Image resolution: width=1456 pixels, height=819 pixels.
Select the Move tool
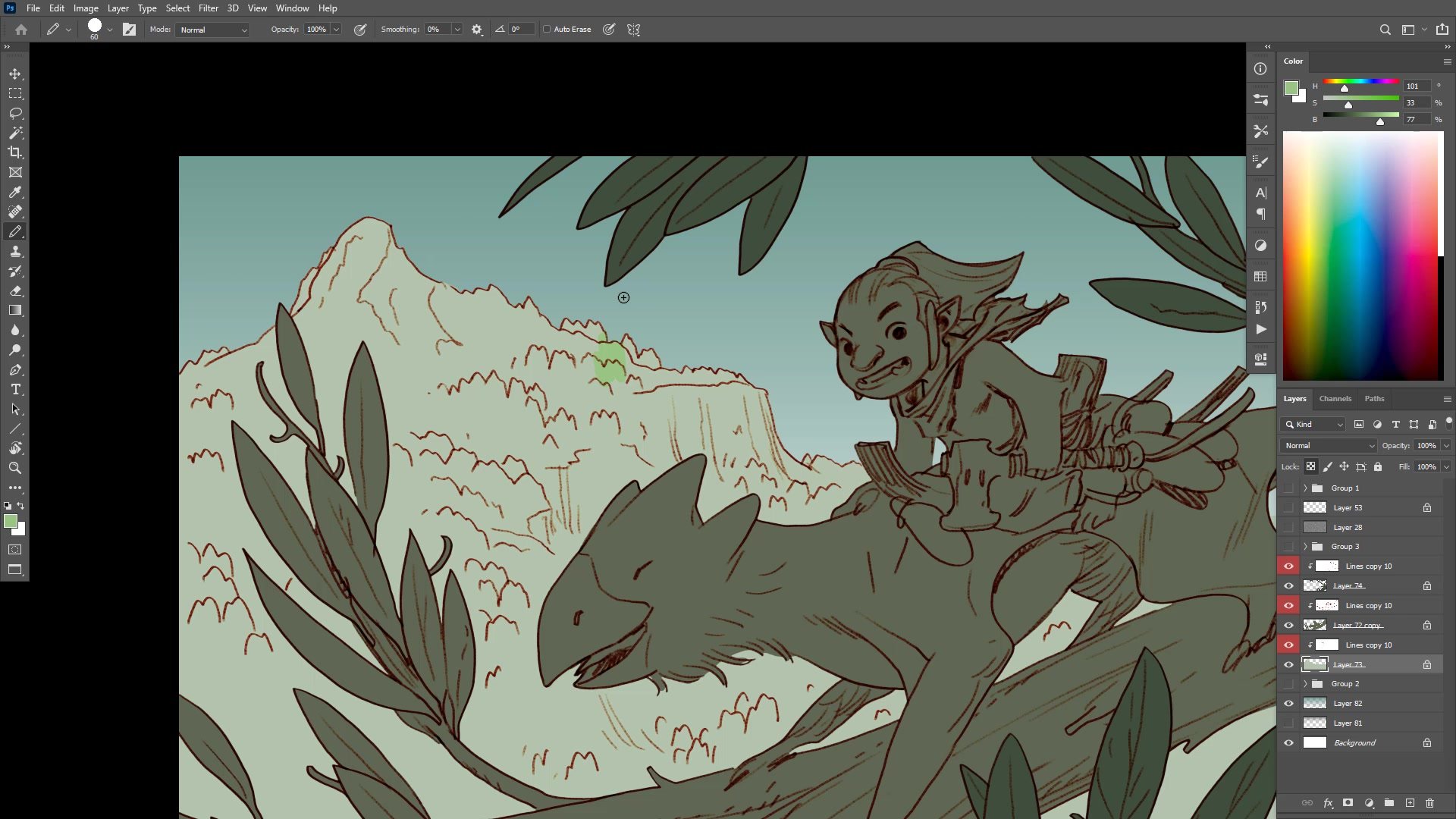[15, 74]
